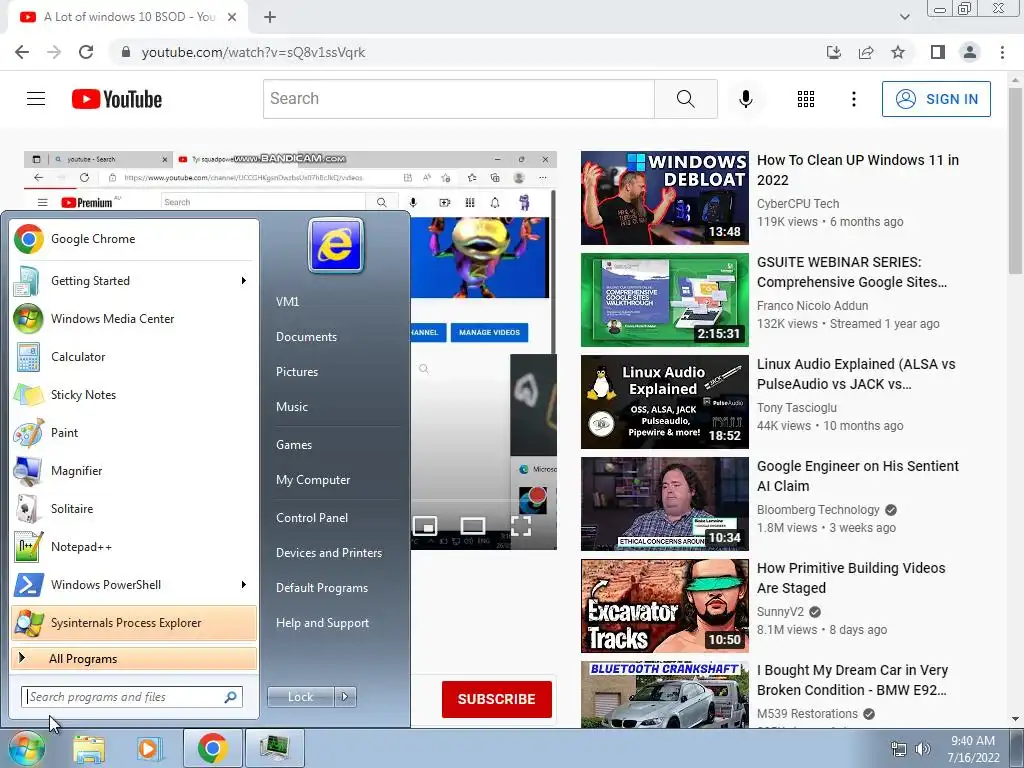Open shutdown options arrow next to Lock
Screen dimensions: 1024x768
point(345,697)
